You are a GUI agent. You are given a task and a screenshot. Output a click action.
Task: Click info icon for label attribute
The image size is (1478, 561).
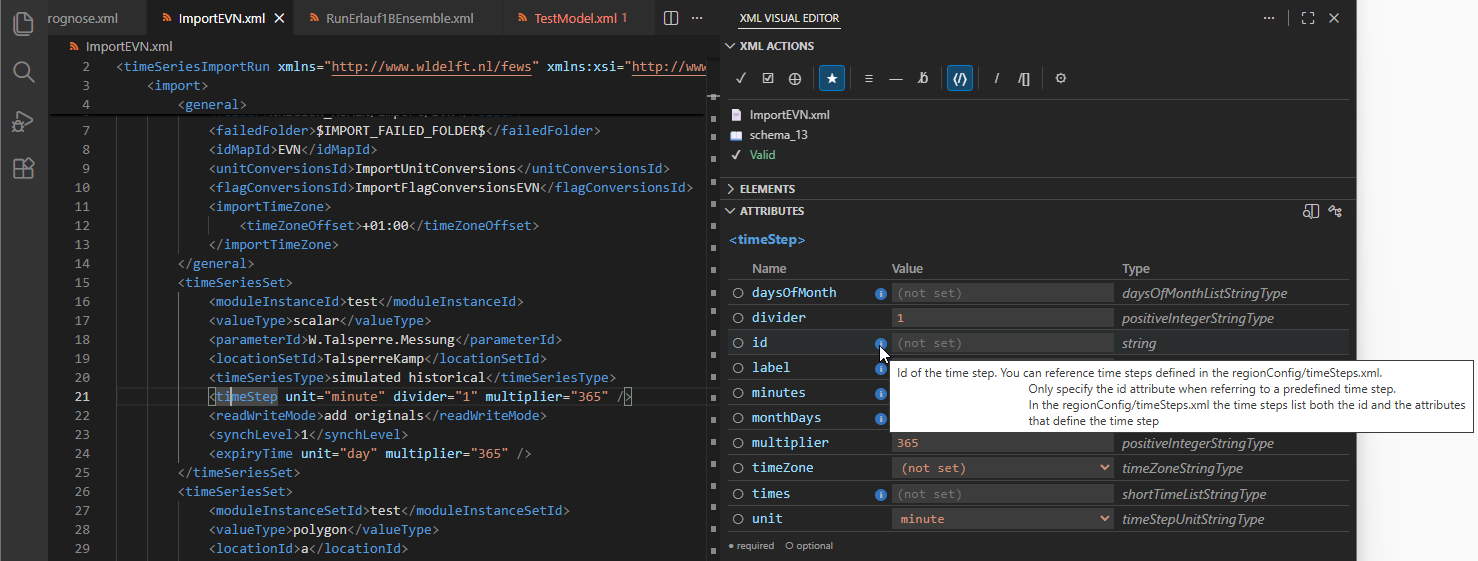(881, 368)
